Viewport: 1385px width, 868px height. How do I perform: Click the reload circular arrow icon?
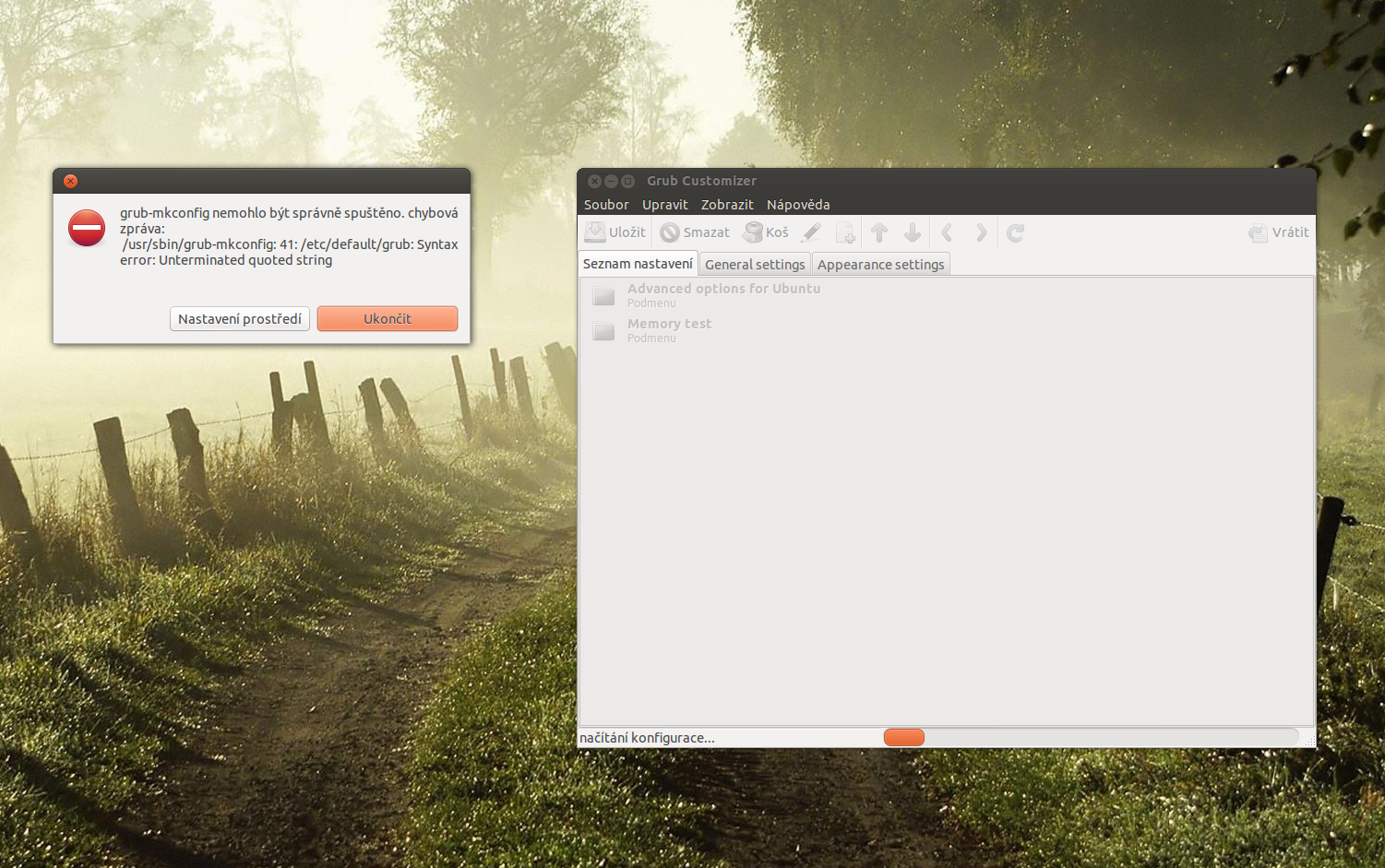[1015, 232]
